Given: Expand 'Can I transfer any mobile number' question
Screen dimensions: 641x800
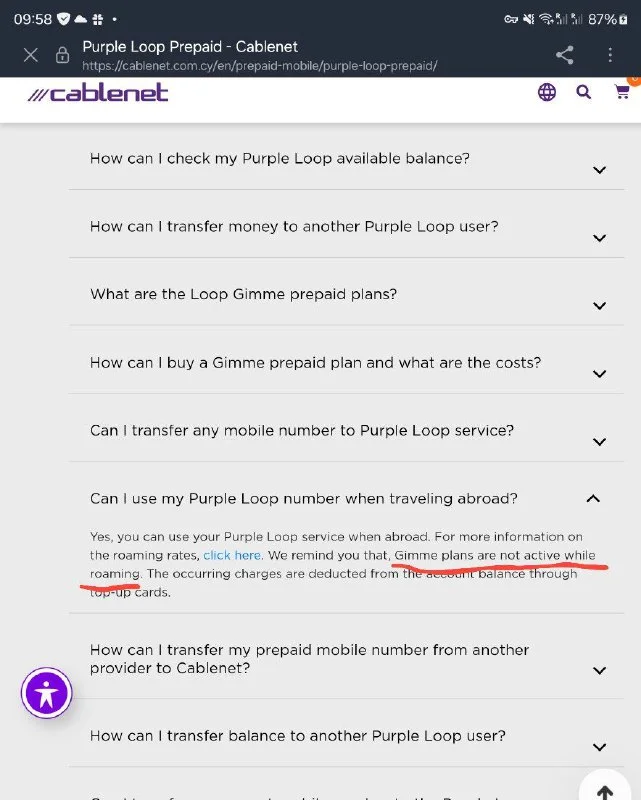Looking at the screenshot, I should click(599, 441).
